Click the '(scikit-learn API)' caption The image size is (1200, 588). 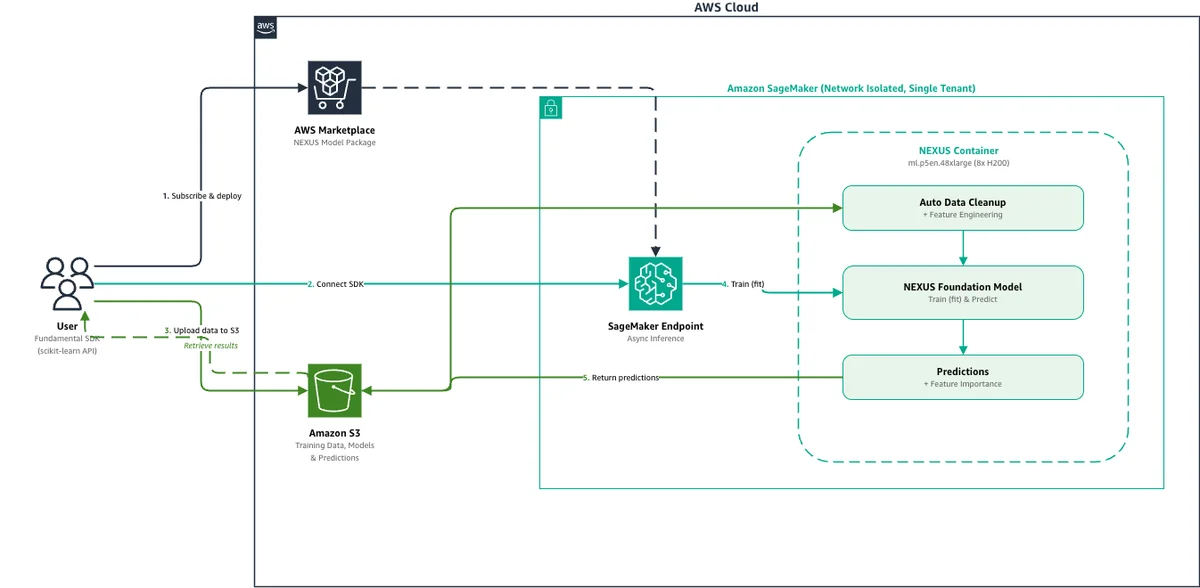point(67,352)
